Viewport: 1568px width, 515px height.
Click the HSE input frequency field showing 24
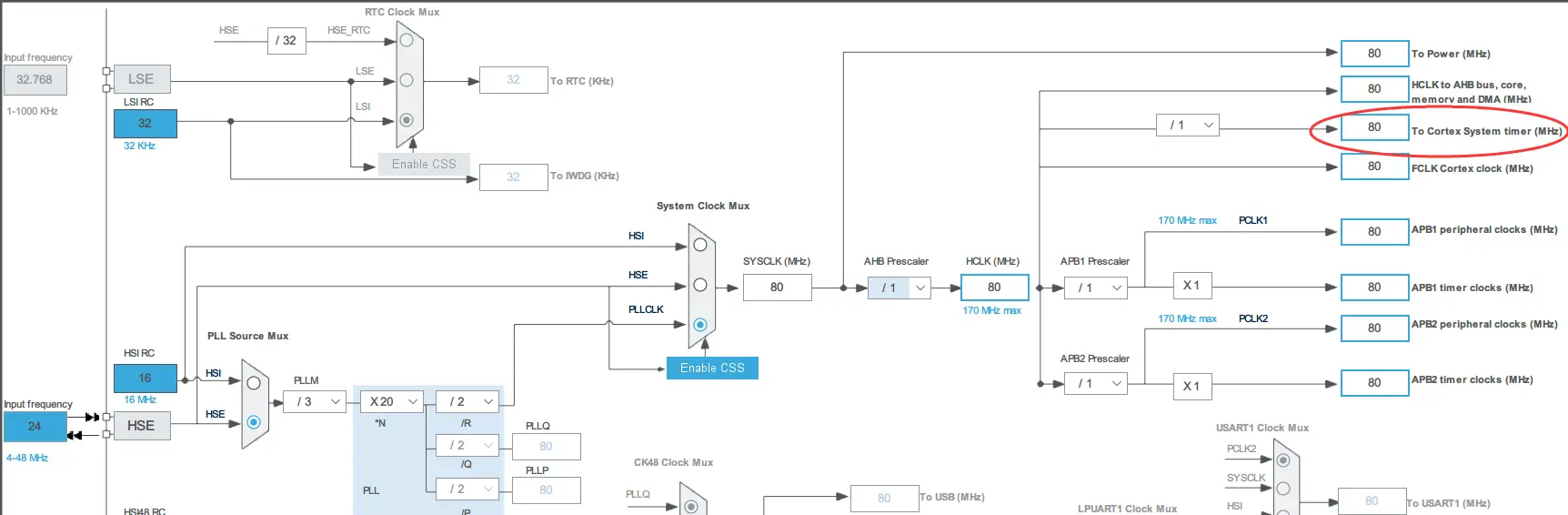click(x=35, y=426)
